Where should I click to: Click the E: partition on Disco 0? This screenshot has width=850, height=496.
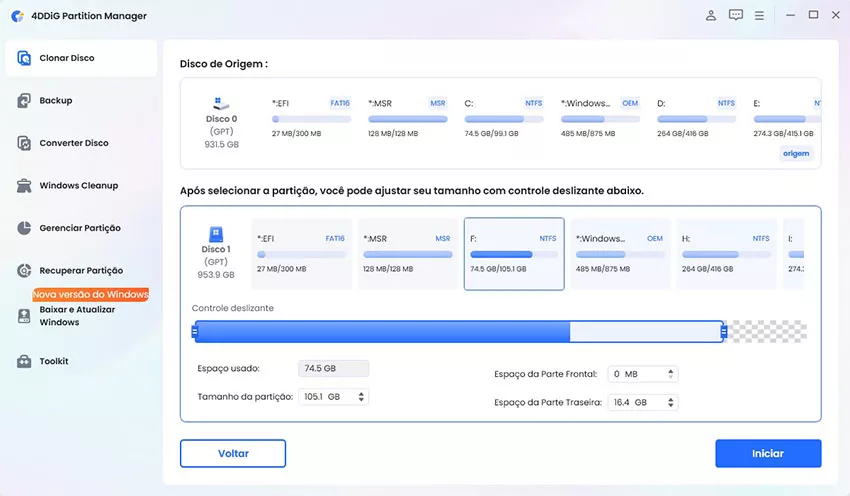(786, 118)
